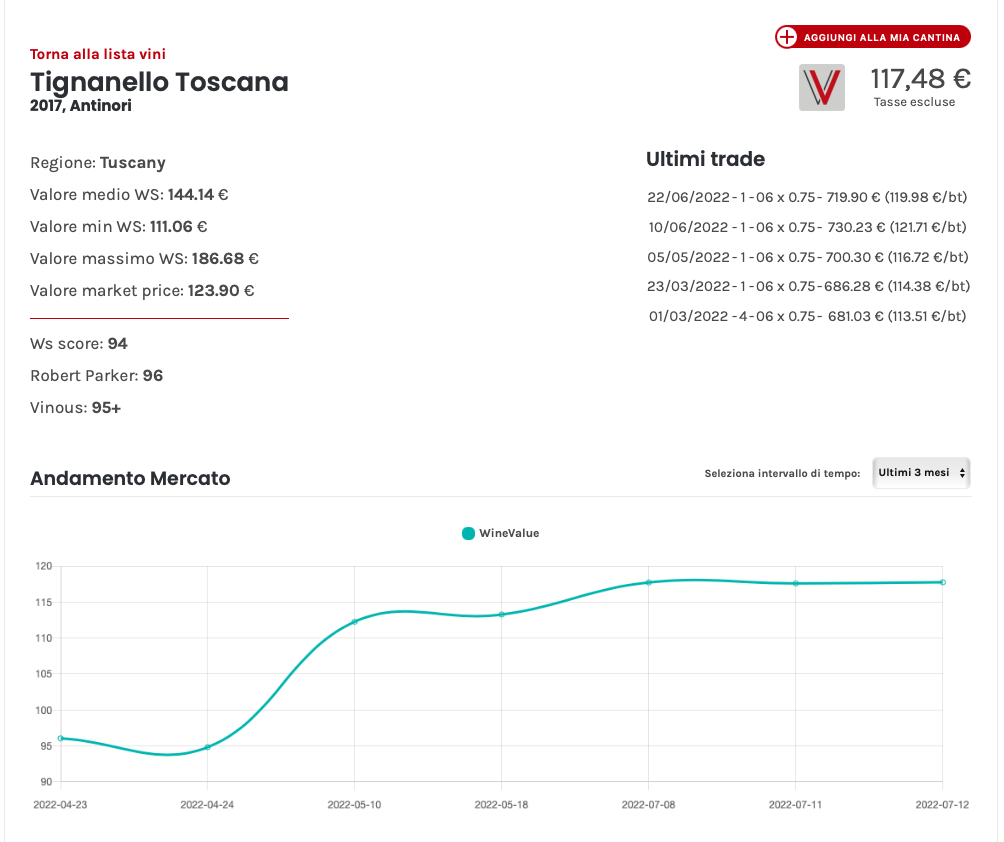Click the chart point for 2022-05-10
The width and height of the screenshot is (1004, 842).
(355, 622)
